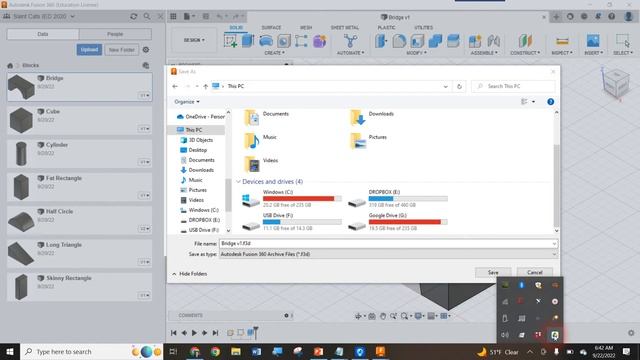Click Cancel in the Save As dialog
This screenshot has width=640, height=360.
[534, 272]
